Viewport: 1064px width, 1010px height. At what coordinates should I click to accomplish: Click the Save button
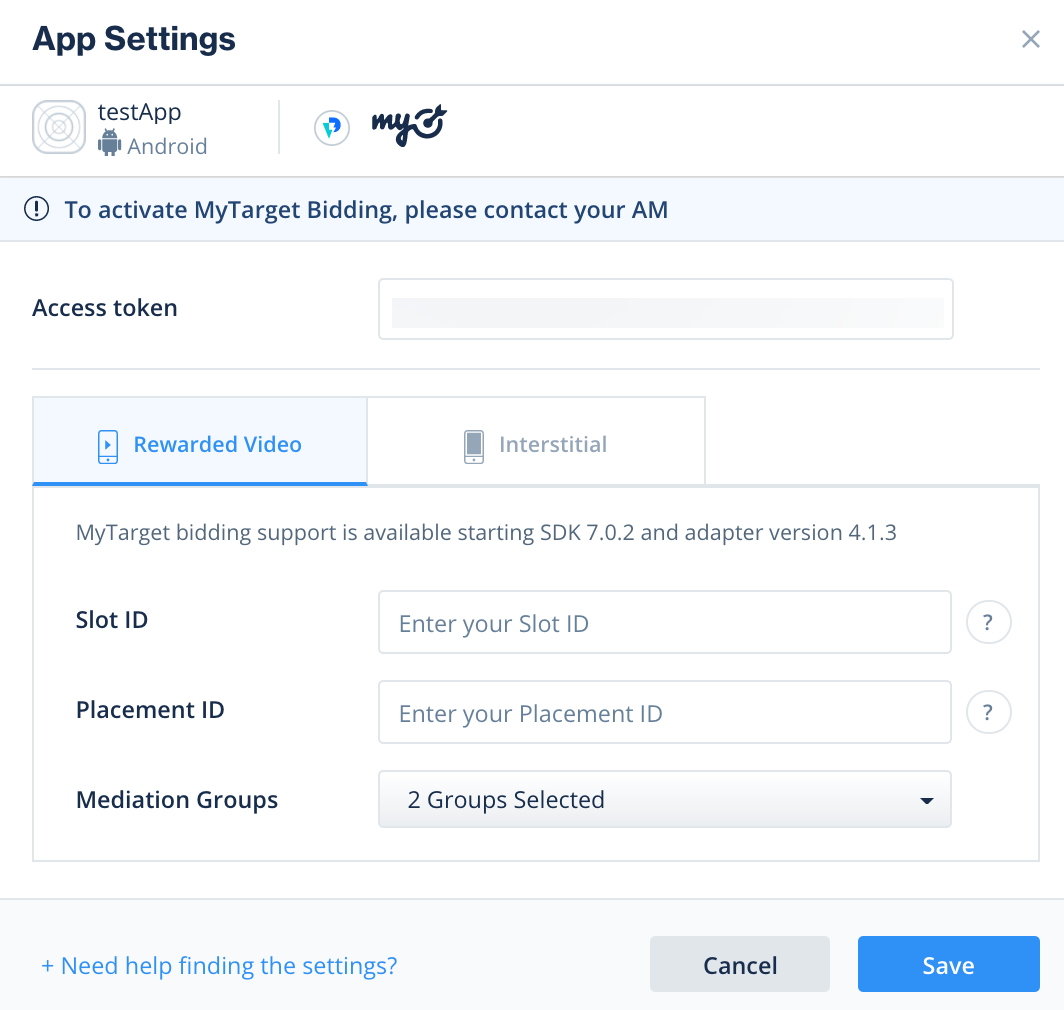tap(948, 964)
